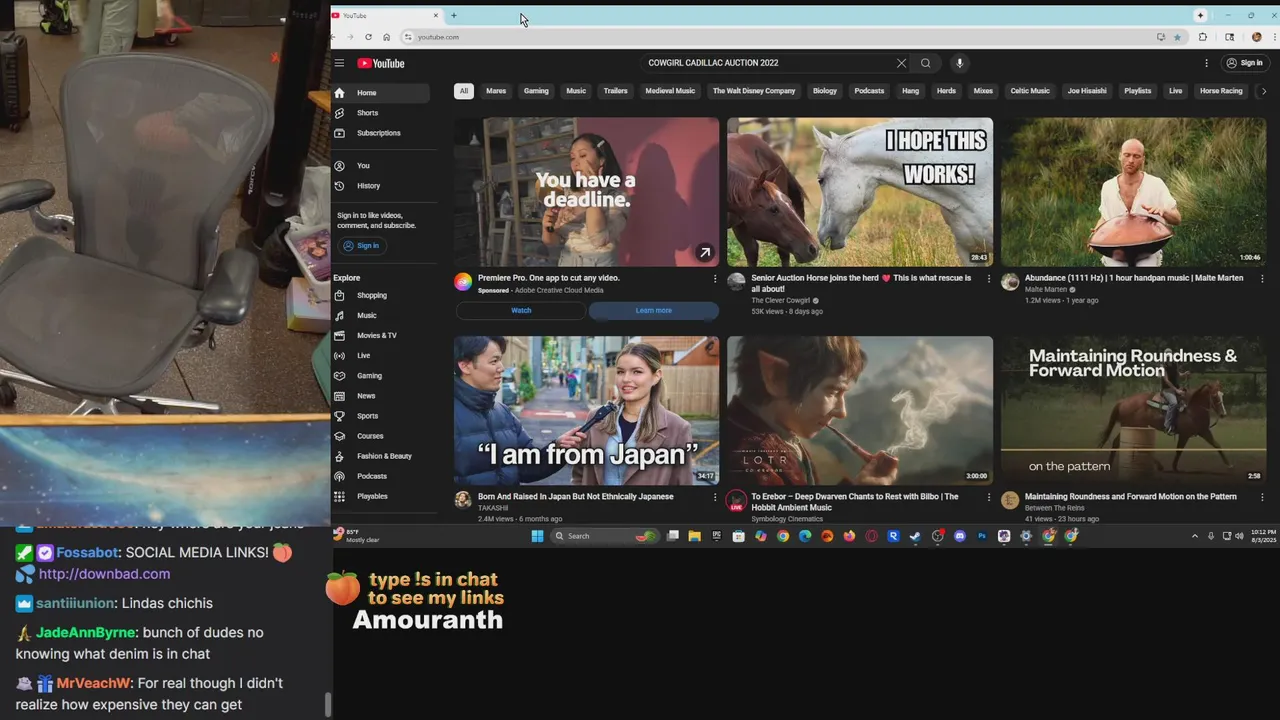Open Music under Explore
Screen dimensions: 1280x720
click(381, 316)
